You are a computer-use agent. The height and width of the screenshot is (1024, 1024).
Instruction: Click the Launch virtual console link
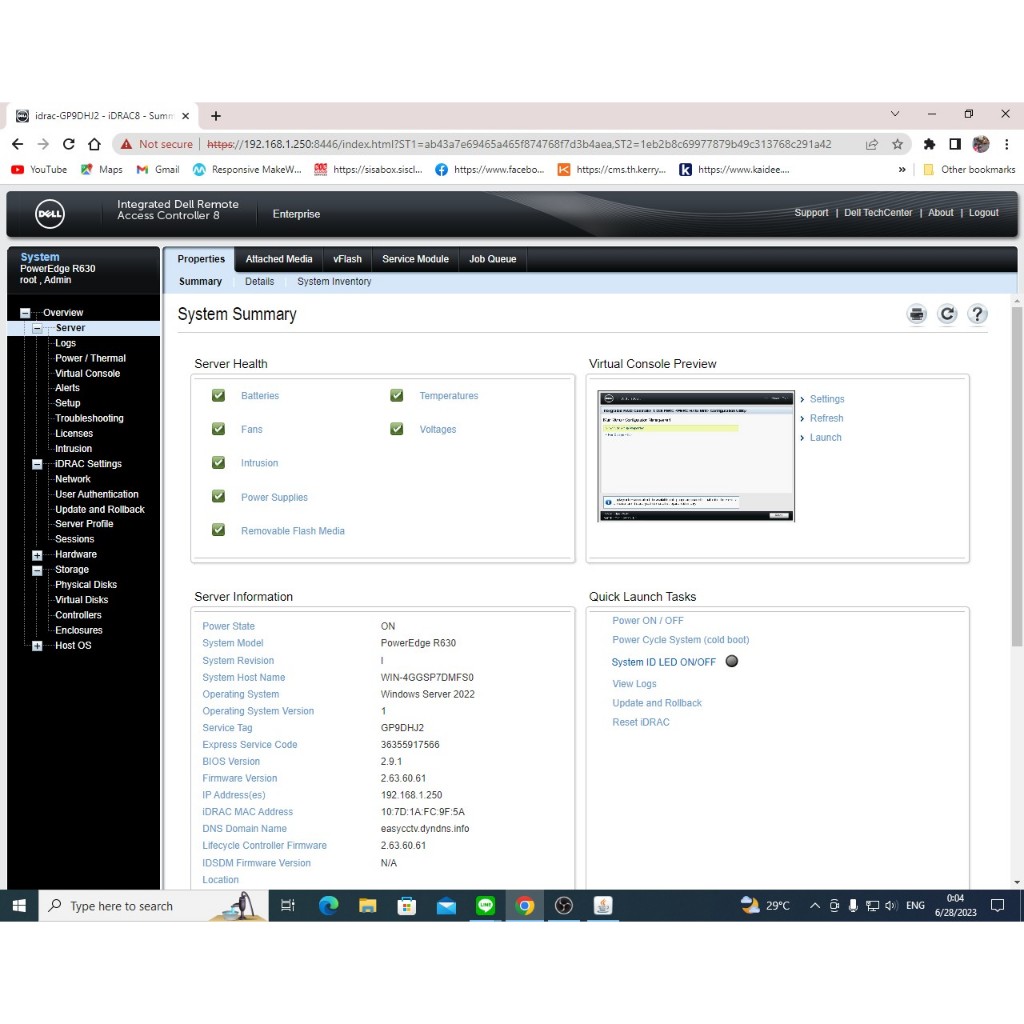click(825, 437)
